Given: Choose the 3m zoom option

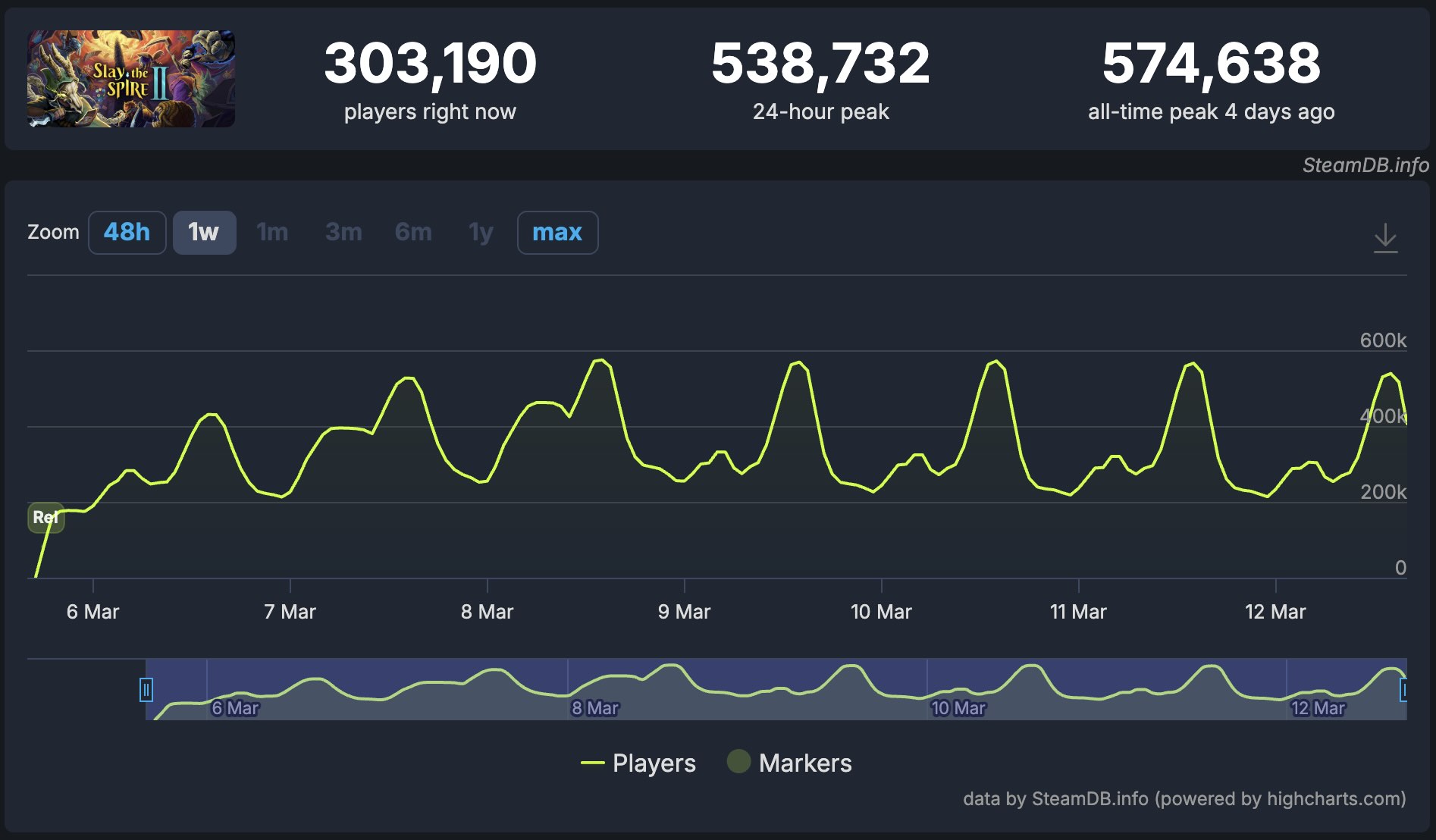Looking at the screenshot, I should click(343, 232).
